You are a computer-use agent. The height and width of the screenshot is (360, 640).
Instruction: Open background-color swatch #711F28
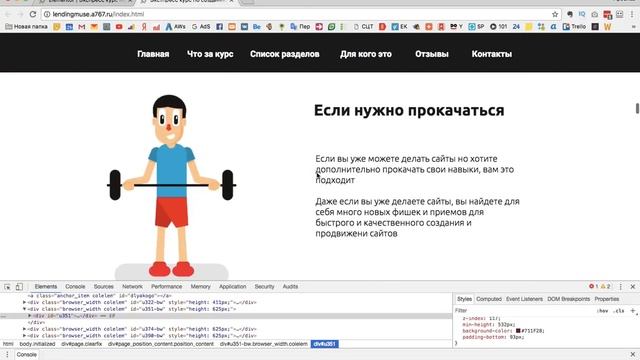(x=518, y=331)
